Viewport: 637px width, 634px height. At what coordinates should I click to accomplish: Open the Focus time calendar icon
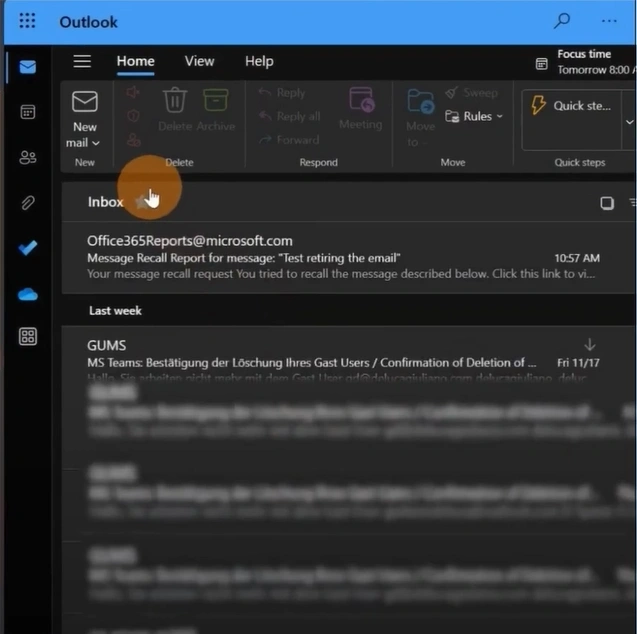coord(542,64)
